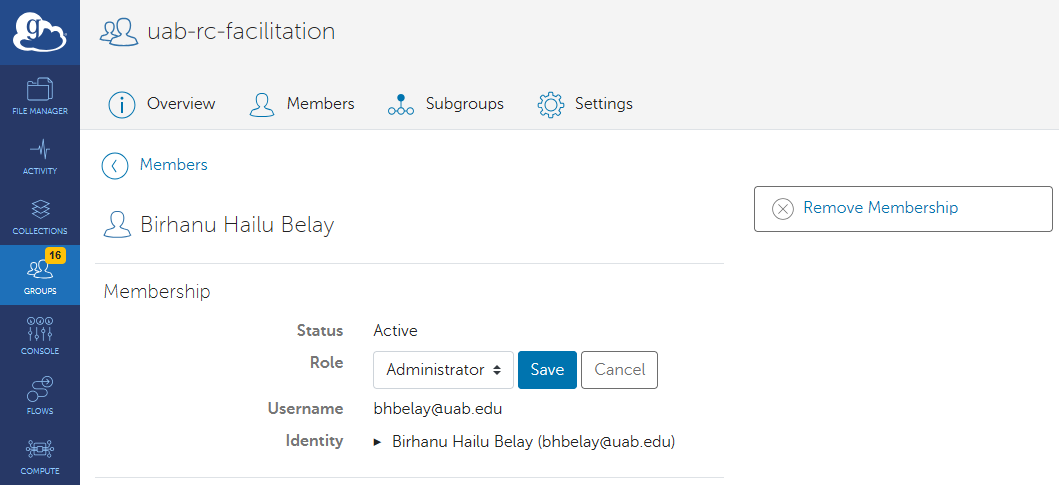Open the Administrator role dropdown
Image resolution: width=1059 pixels, height=485 pixels.
(443, 370)
